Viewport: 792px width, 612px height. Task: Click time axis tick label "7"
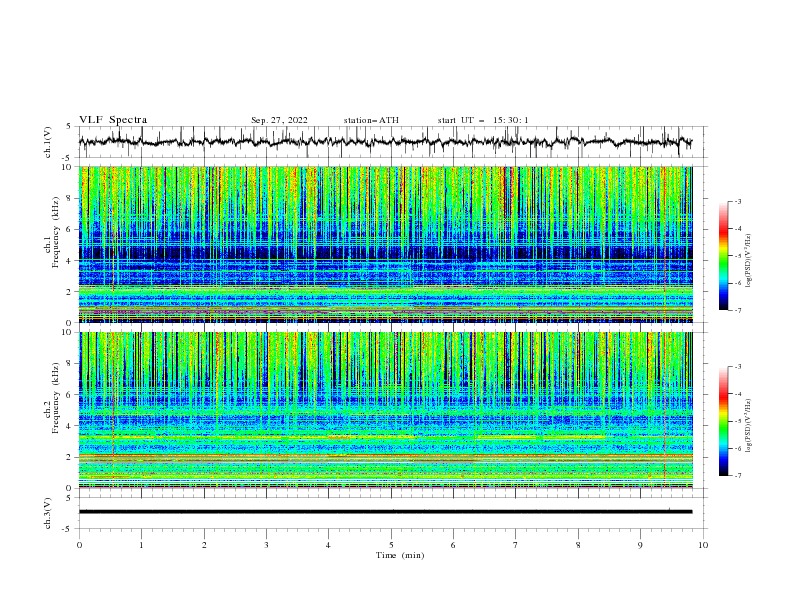(x=516, y=545)
